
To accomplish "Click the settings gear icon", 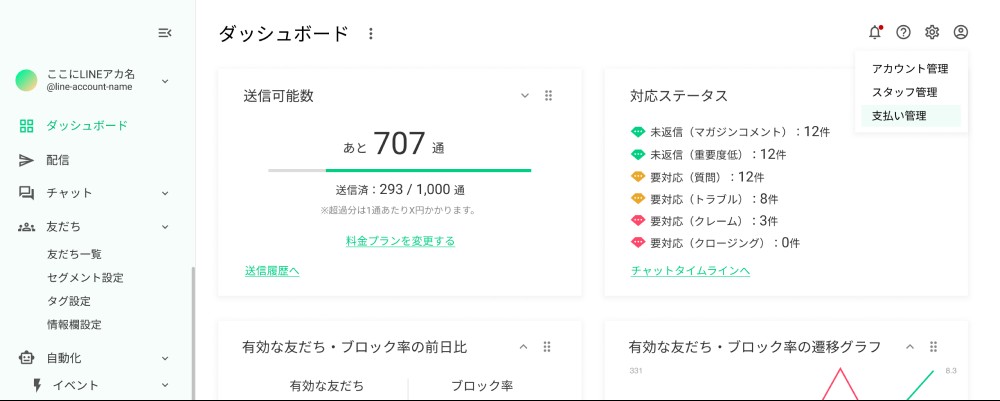I will (x=932, y=33).
